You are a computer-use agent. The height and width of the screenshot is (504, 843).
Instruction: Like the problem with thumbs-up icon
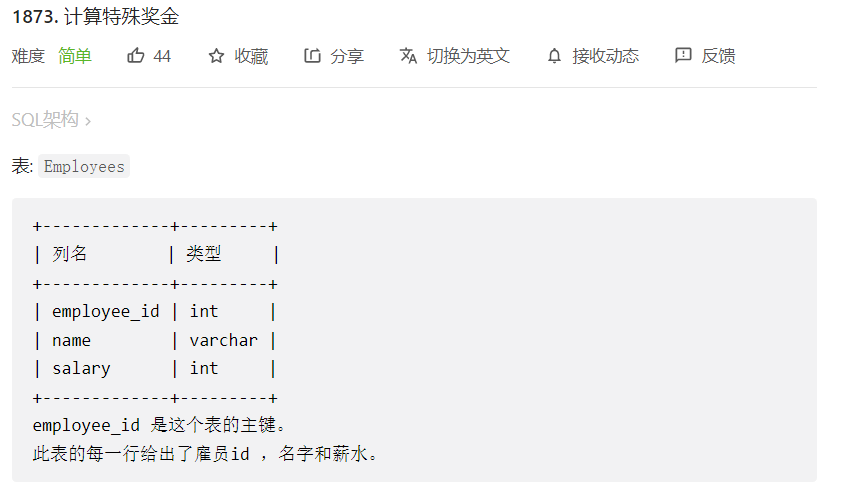[x=135, y=55]
